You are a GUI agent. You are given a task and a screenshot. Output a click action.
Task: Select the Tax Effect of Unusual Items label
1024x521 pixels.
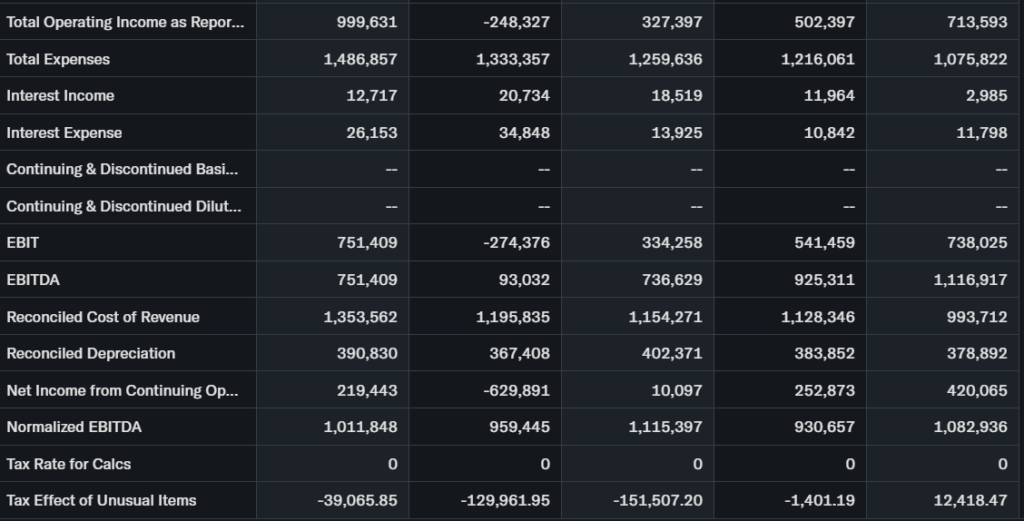click(x=101, y=500)
